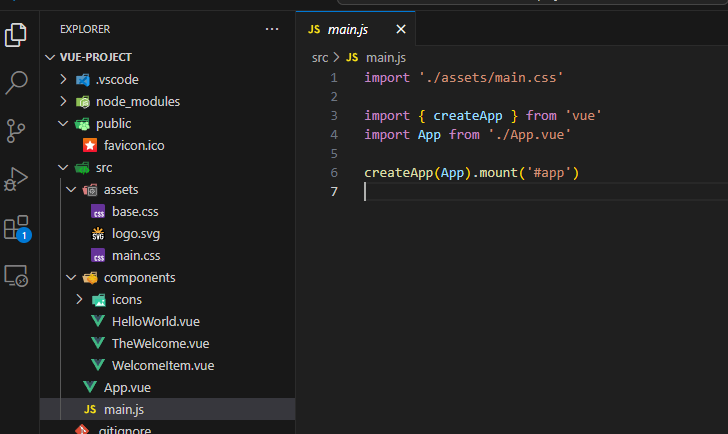The height and width of the screenshot is (434, 728).
Task: Click line number 1 in the gutter
Action: coord(334,78)
